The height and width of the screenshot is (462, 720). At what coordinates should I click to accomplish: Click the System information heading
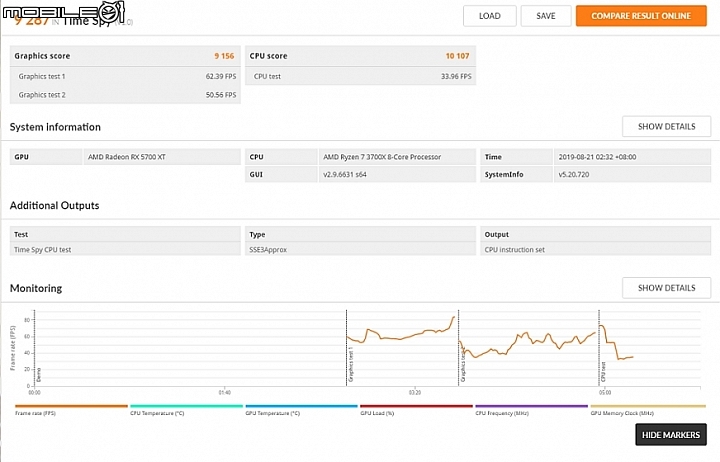coord(55,127)
